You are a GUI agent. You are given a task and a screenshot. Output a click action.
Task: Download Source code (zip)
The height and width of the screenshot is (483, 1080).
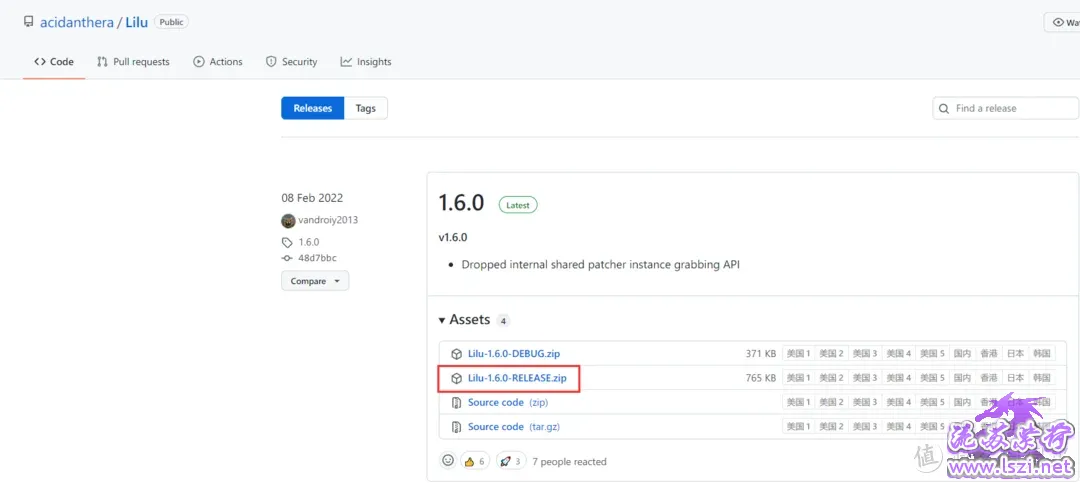(x=508, y=402)
